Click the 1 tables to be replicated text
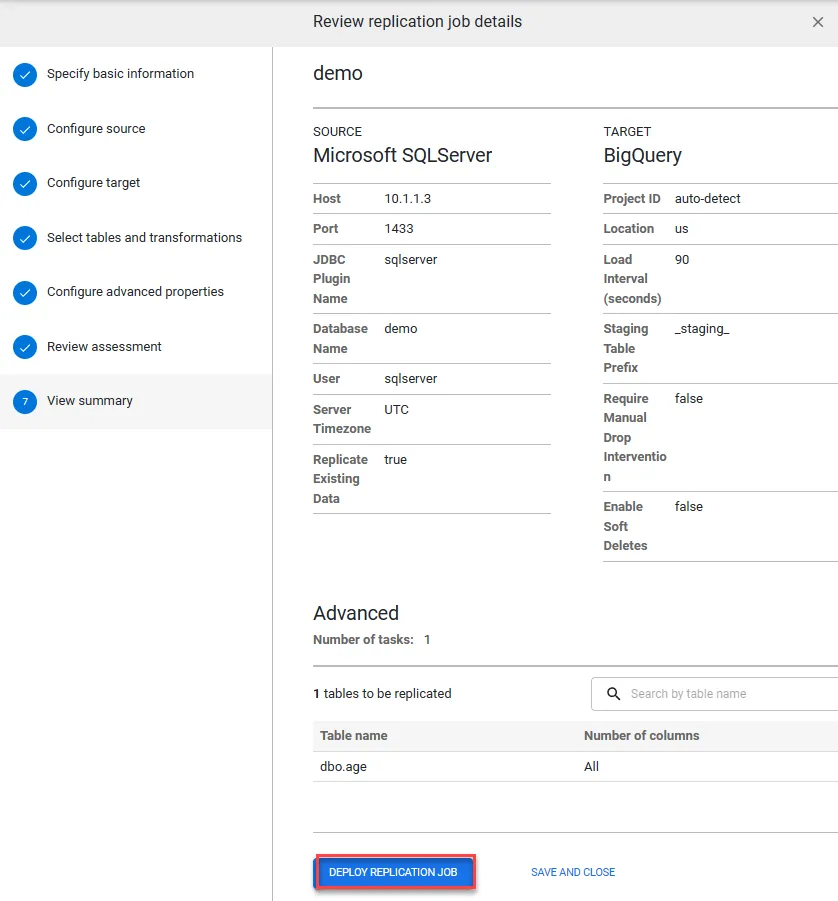This screenshot has width=838, height=901. click(x=382, y=694)
